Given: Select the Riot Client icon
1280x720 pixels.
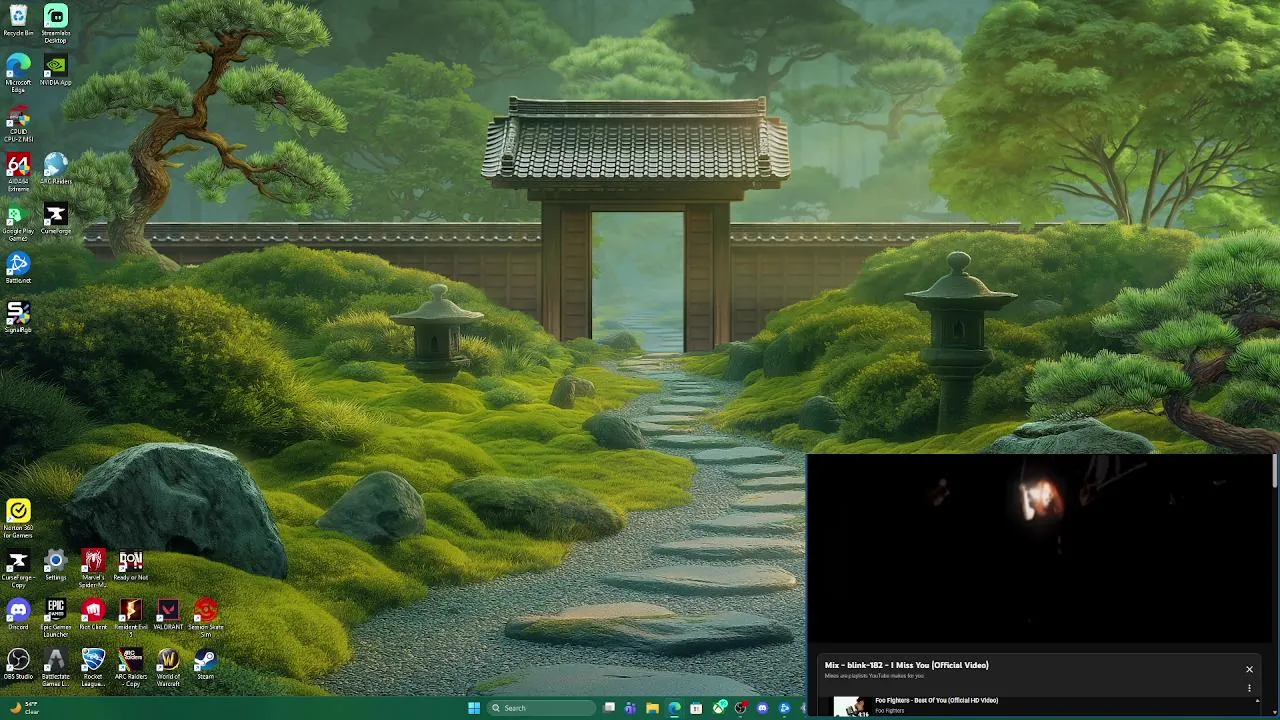Looking at the screenshot, I should click(x=93, y=614).
